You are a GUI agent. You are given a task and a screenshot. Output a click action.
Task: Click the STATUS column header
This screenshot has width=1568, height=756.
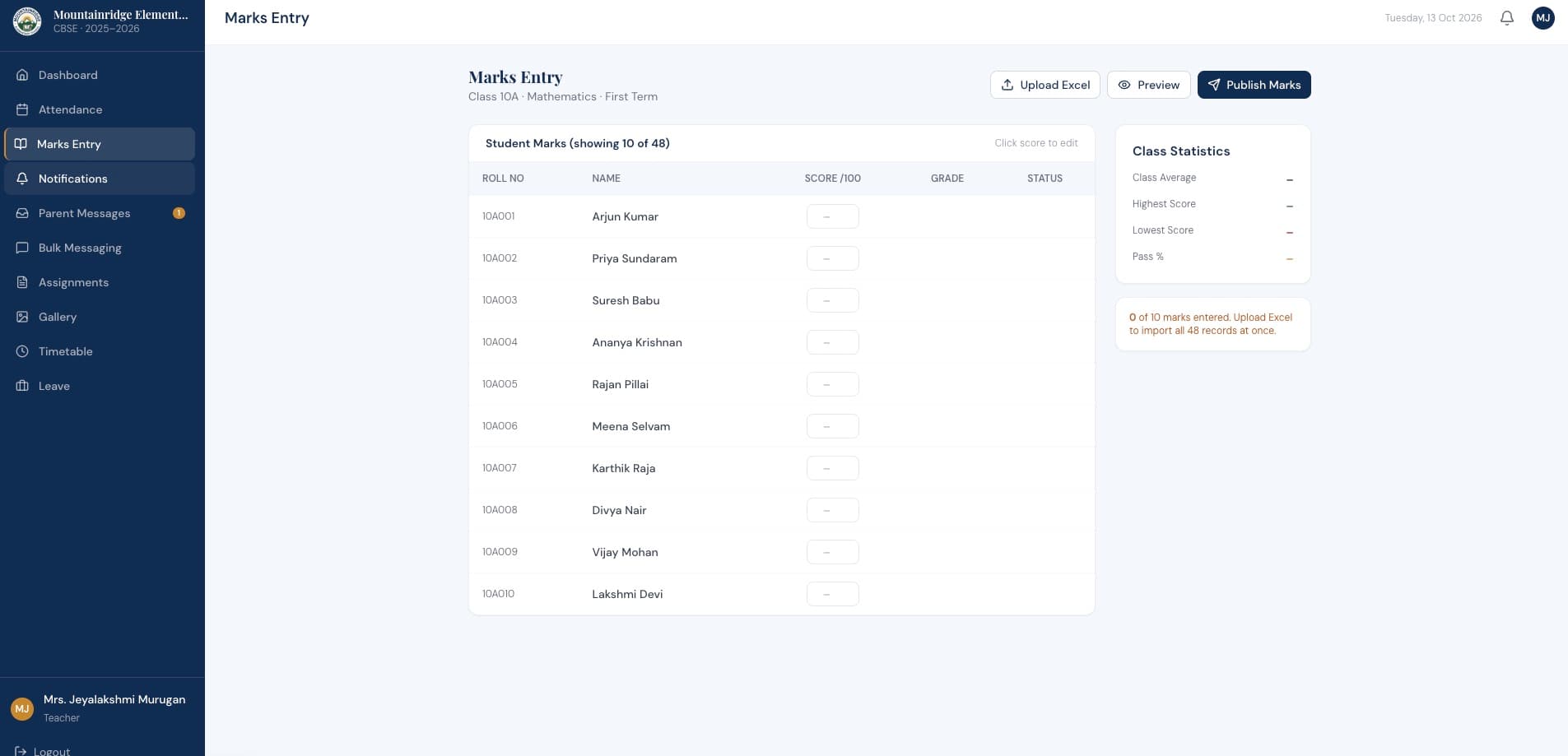1045,179
